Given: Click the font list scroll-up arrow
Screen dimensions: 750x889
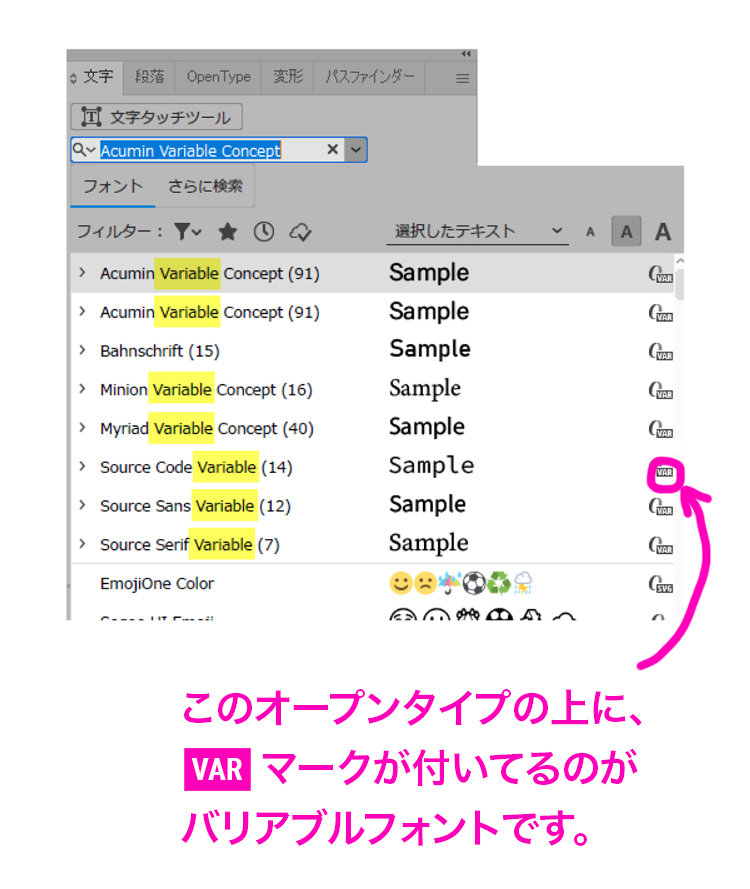Looking at the screenshot, I should click(x=680, y=261).
